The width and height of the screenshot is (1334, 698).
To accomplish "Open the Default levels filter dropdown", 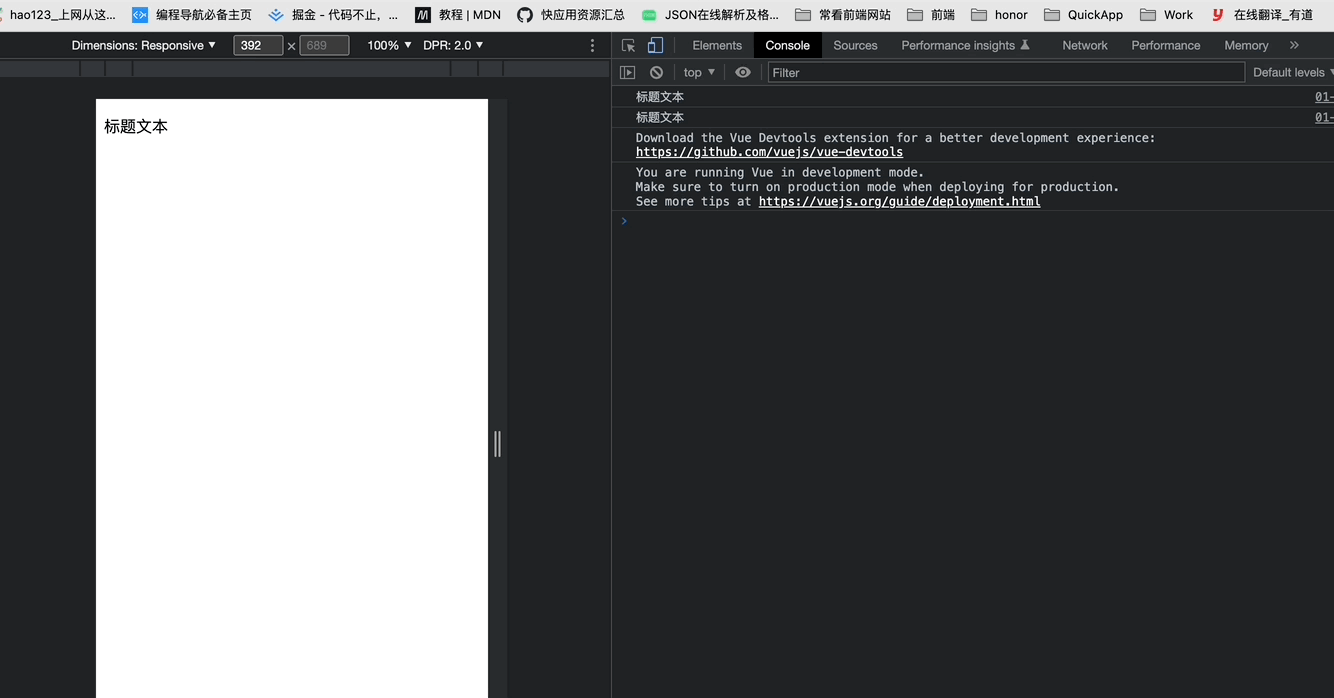I will [x=1292, y=72].
